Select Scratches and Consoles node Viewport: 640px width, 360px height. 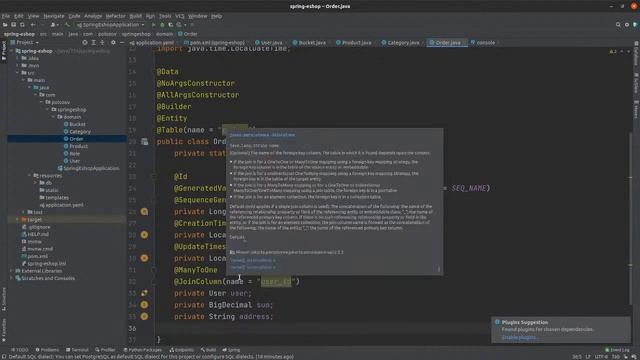45,278
